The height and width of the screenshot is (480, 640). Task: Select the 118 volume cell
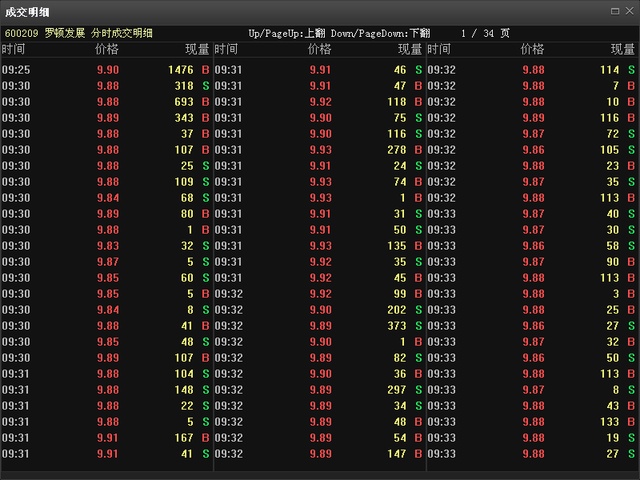[397, 102]
